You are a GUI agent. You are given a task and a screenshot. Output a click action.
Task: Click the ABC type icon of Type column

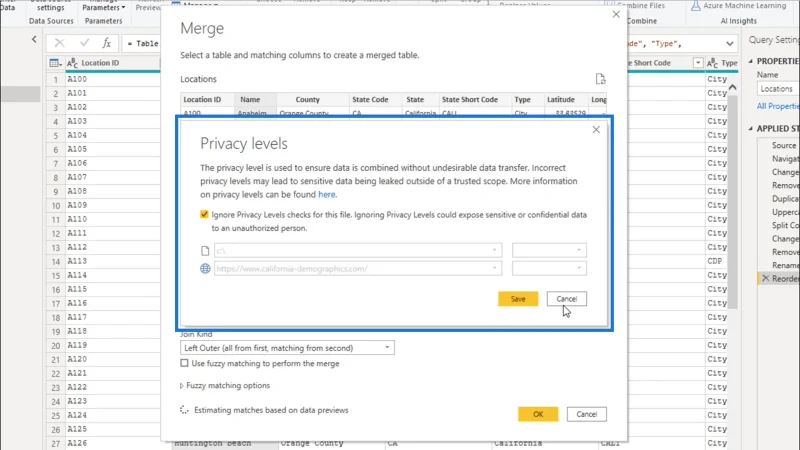[712, 63]
